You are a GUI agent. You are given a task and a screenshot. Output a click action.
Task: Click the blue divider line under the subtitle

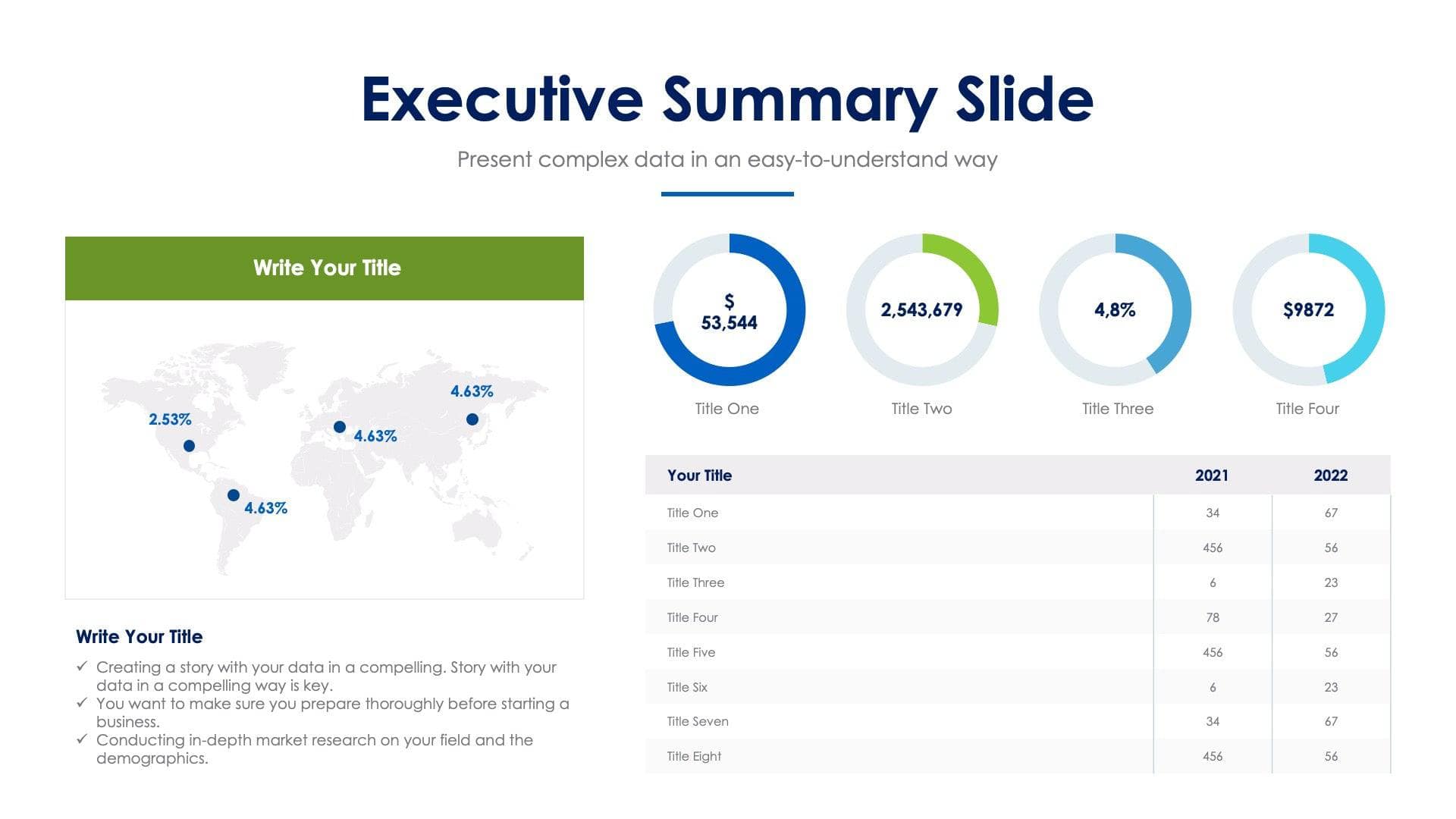pyautogui.click(x=727, y=194)
